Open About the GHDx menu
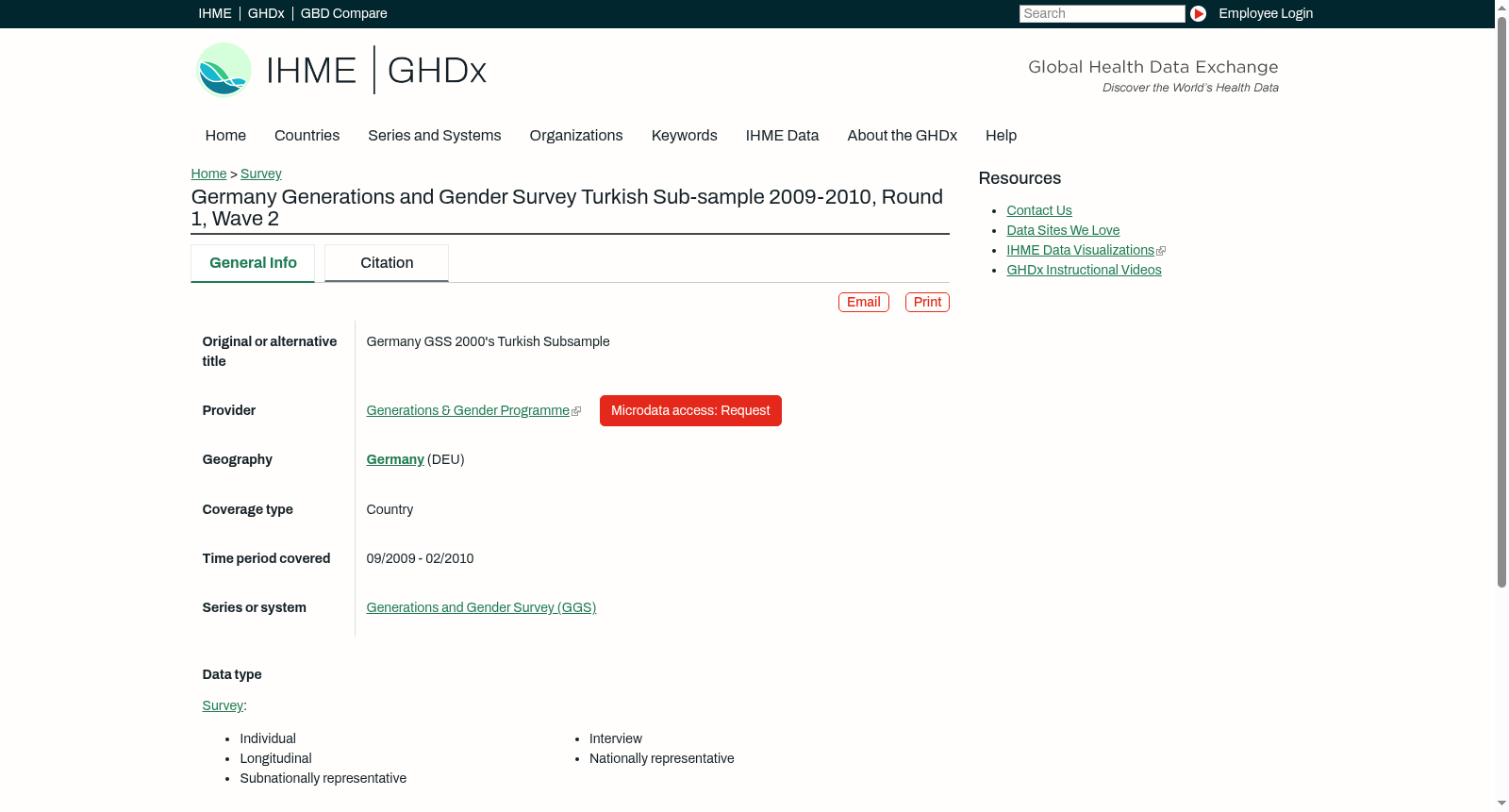The width and height of the screenshot is (1509, 812). (903, 136)
